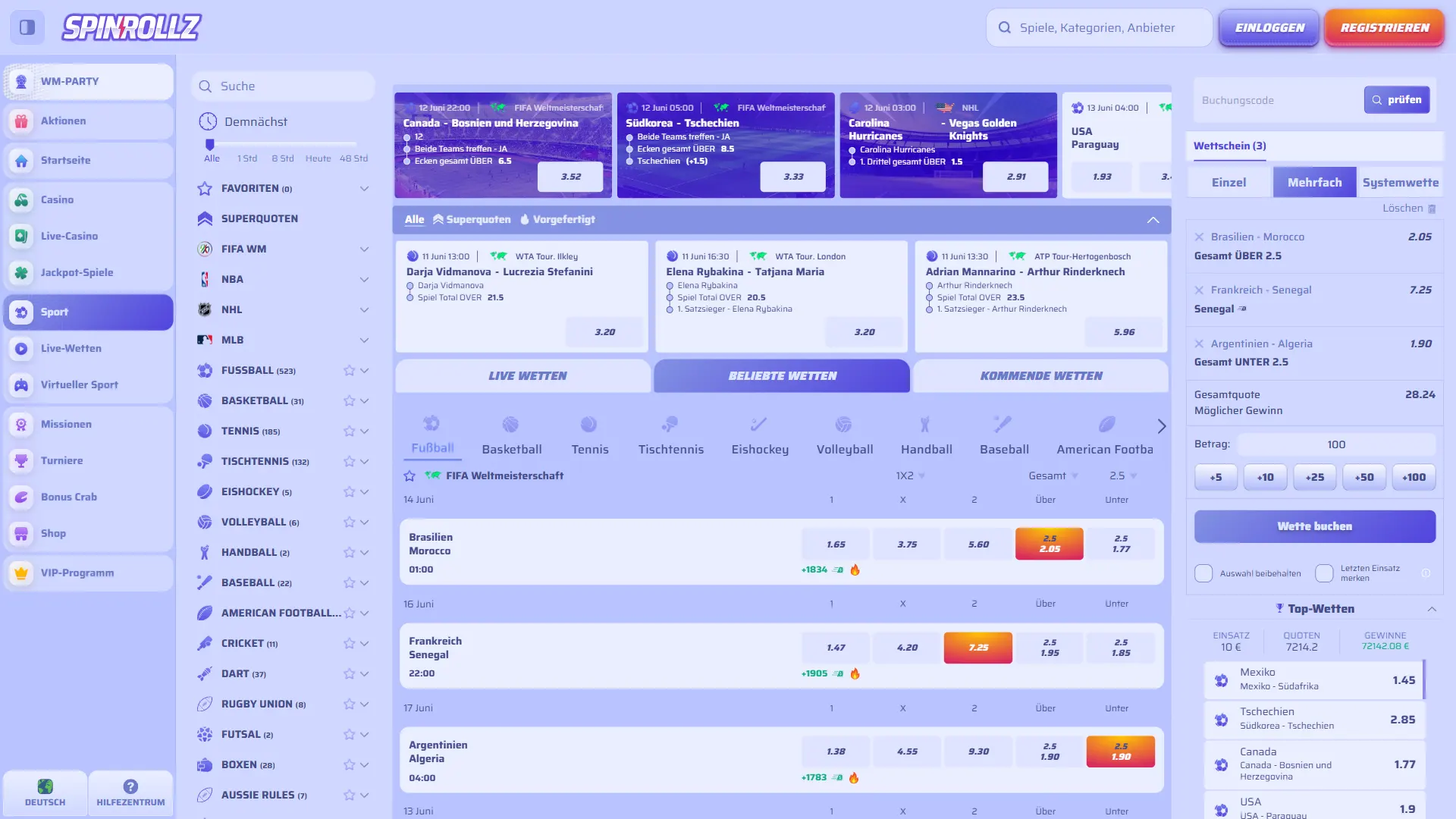Toggle the sidebar collapse icon

pos(27,27)
